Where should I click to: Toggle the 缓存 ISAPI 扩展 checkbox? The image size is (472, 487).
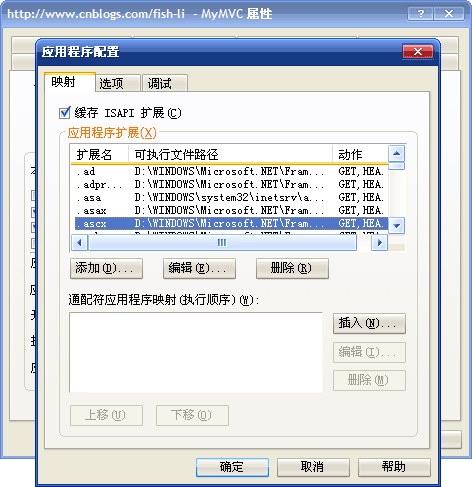pos(65,113)
